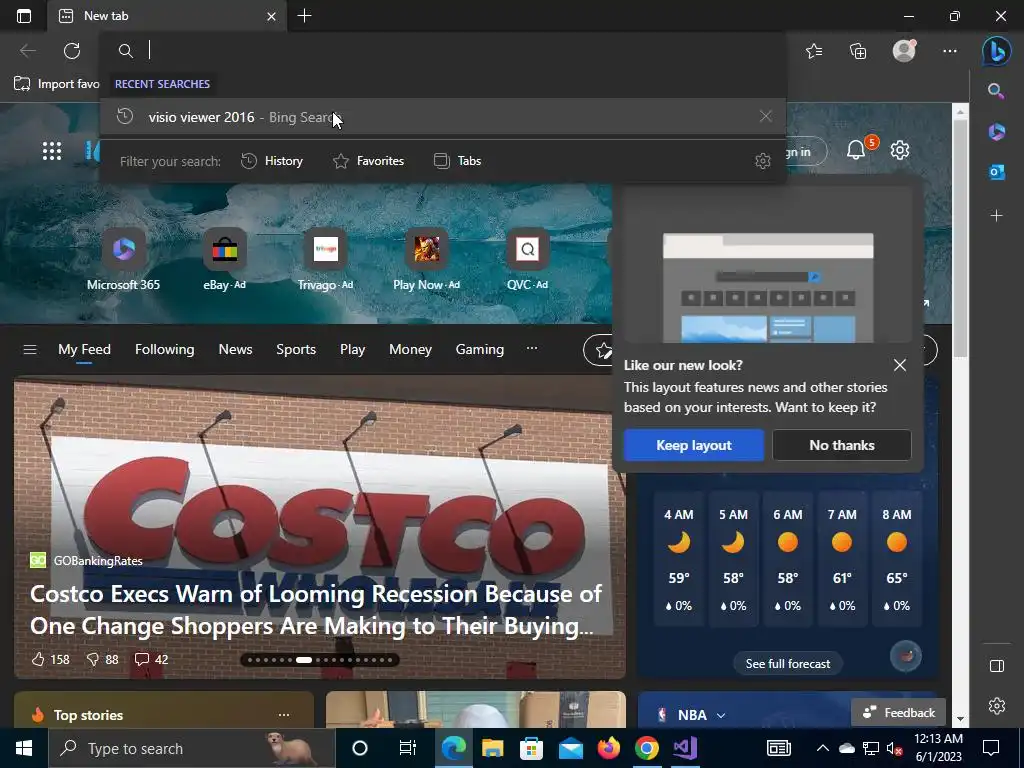The image size is (1024, 768).
Task: Remove visio viewer 2016 recent search
Action: [766, 116]
